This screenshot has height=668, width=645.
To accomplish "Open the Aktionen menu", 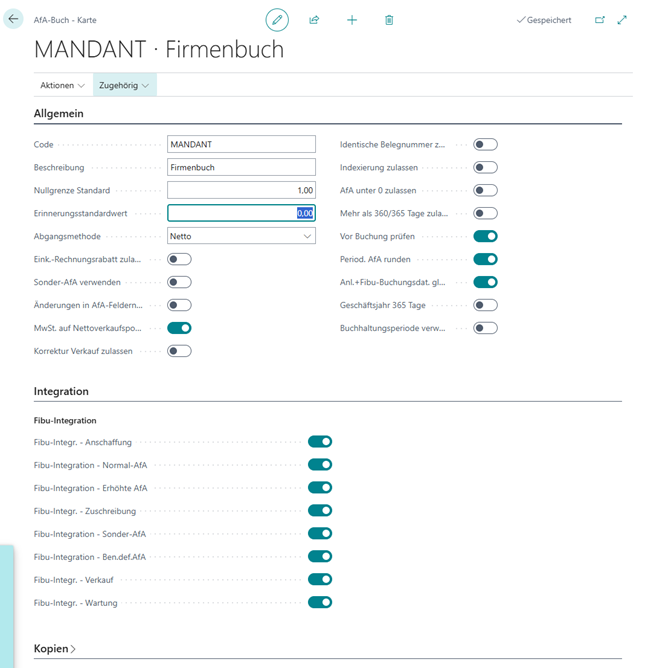I will tap(62, 86).
